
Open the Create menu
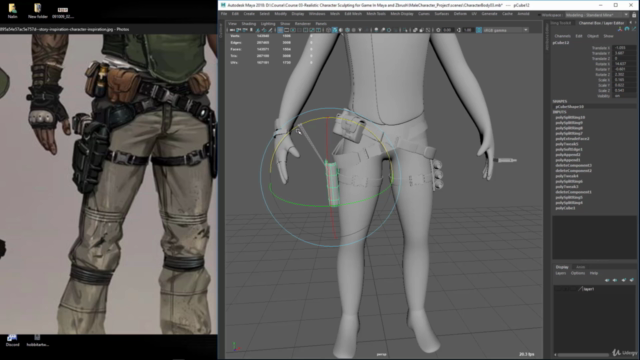[249, 14]
